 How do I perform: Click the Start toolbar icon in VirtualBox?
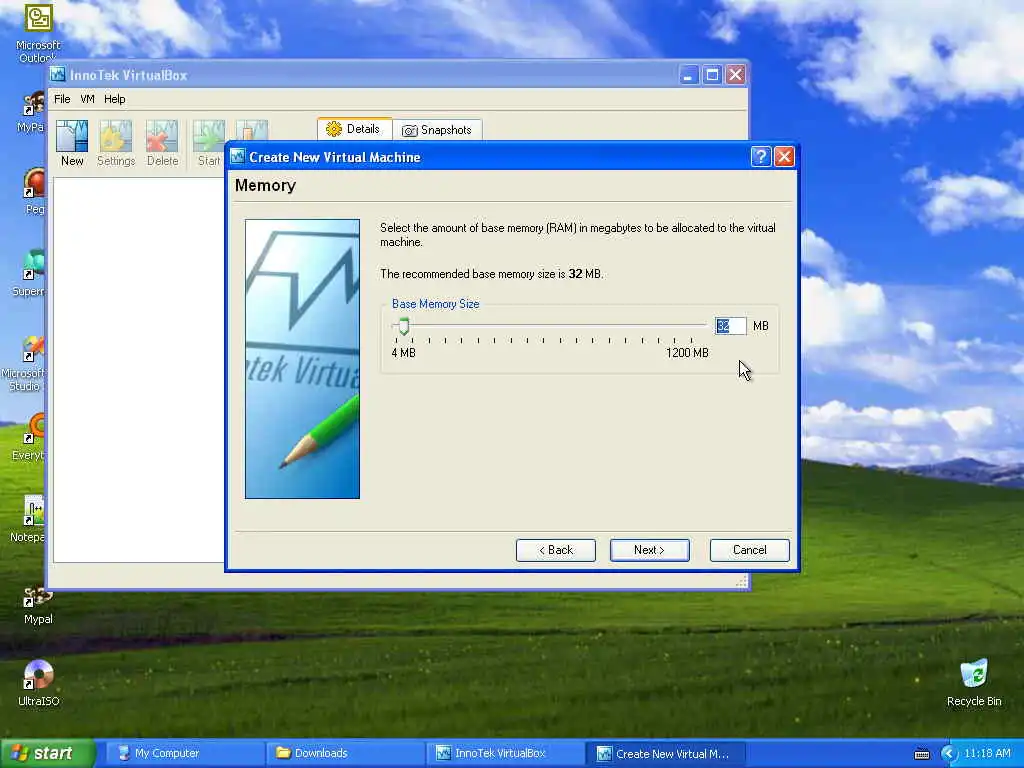[x=208, y=144]
